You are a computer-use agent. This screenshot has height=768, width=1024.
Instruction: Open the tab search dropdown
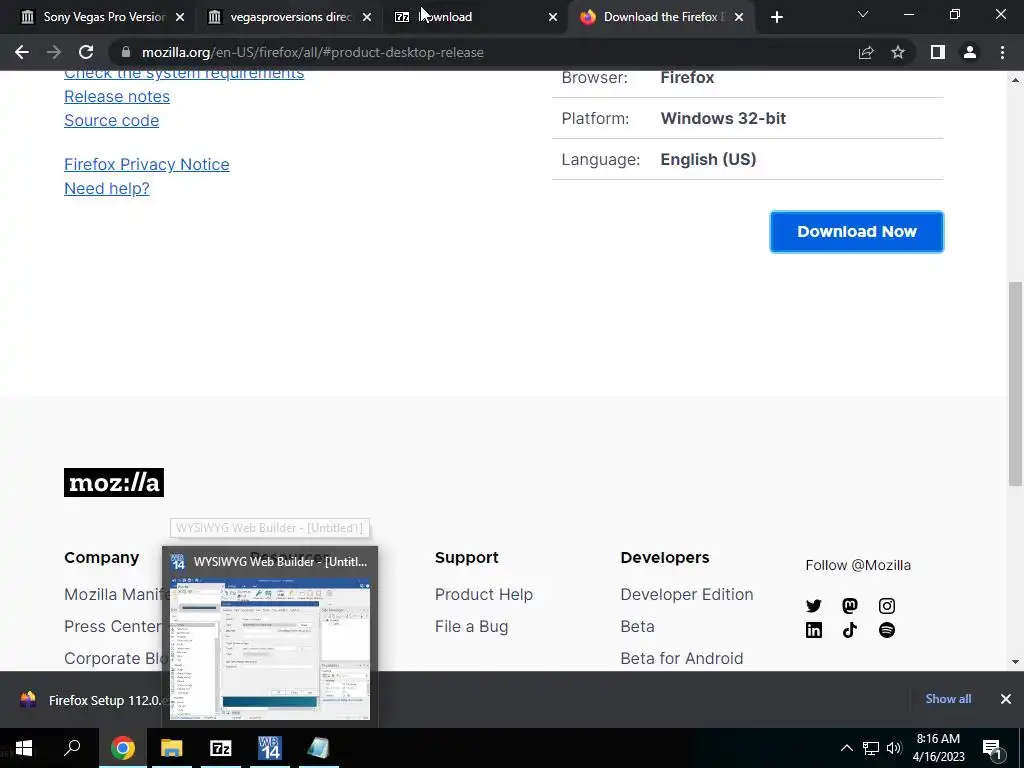coord(863,14)
